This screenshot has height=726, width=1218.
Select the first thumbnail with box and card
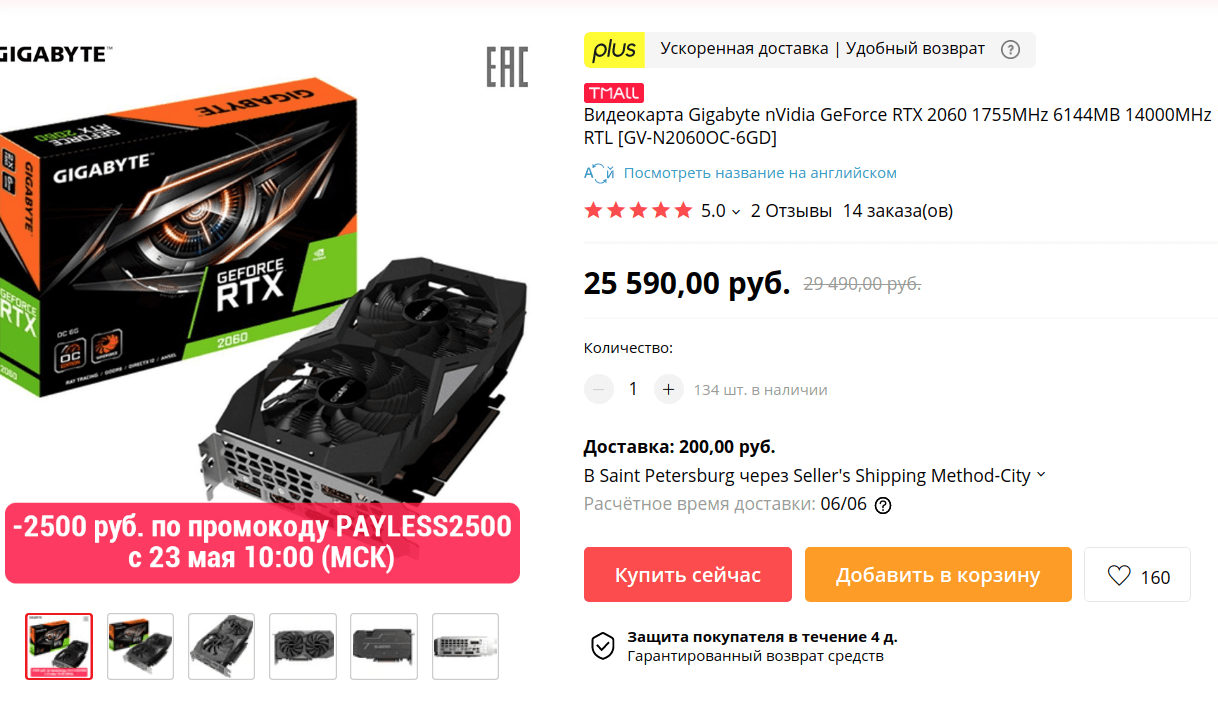59,647
